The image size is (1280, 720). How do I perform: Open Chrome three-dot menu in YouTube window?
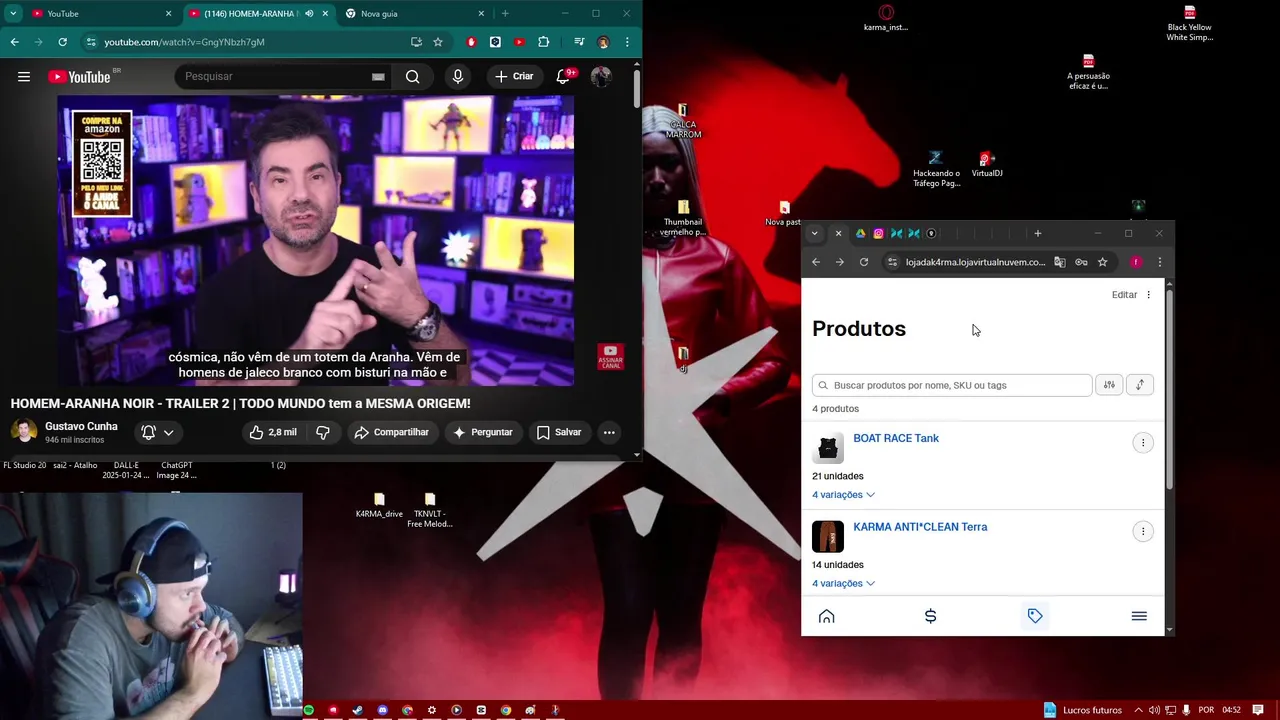(x=627, y=42)
